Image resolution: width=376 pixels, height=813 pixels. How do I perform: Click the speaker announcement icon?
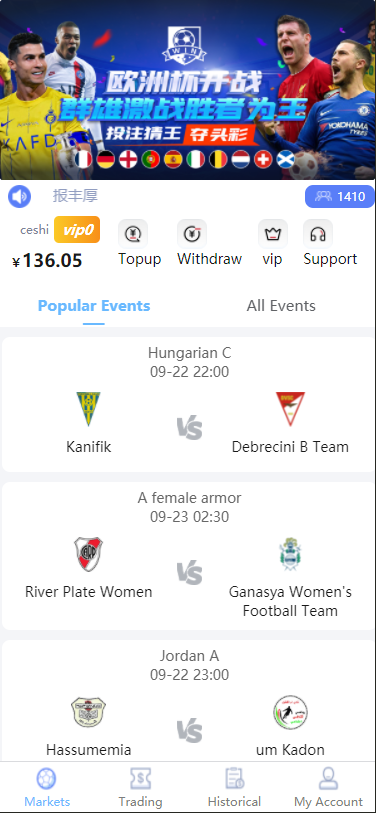pos(19,197)
